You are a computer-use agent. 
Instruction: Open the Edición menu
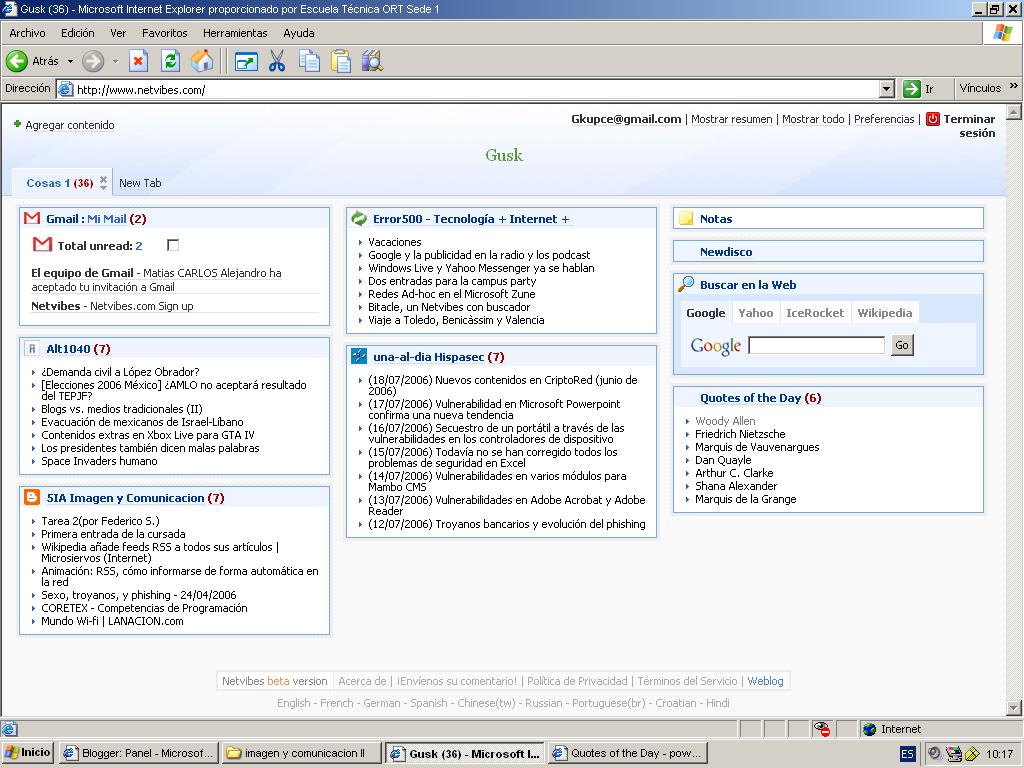[x=78, y=33]
